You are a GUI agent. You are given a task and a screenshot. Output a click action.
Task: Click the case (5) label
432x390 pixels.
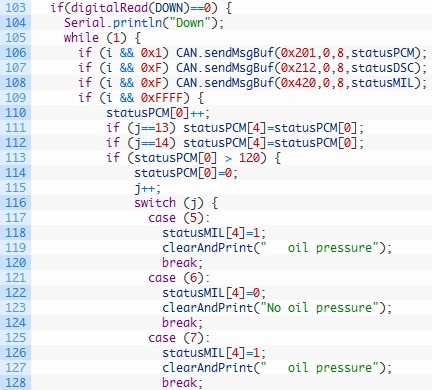(x=179, y=218)
